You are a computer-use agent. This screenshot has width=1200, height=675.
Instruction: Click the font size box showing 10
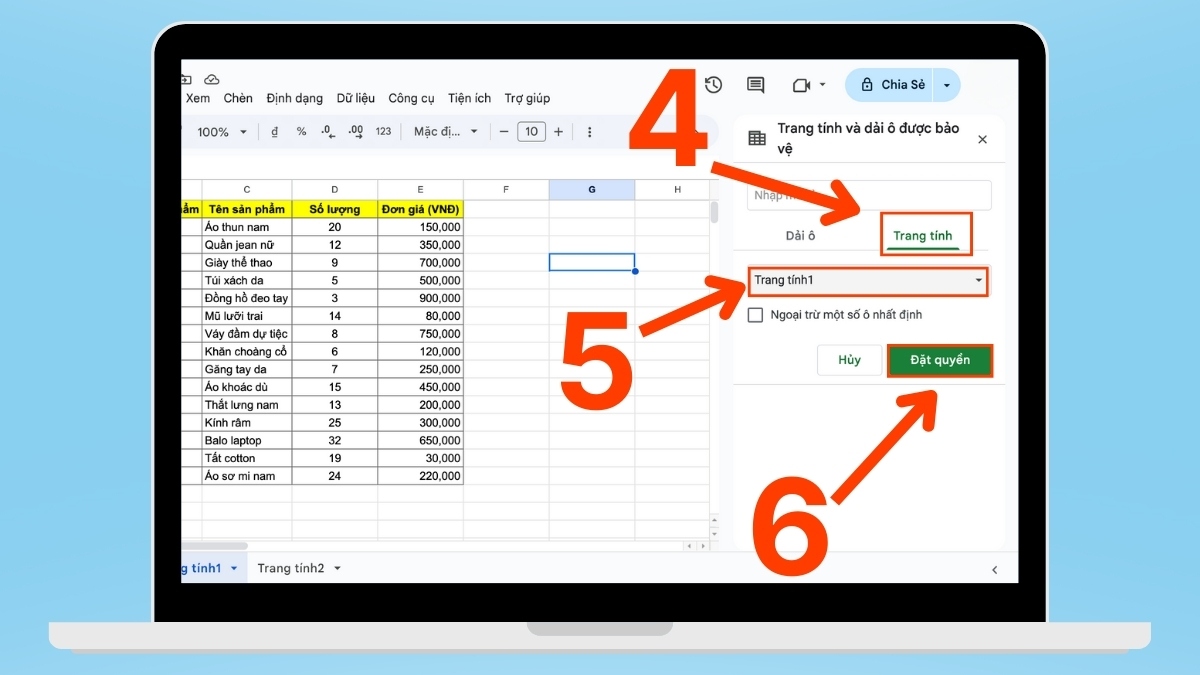coord(531,132)
